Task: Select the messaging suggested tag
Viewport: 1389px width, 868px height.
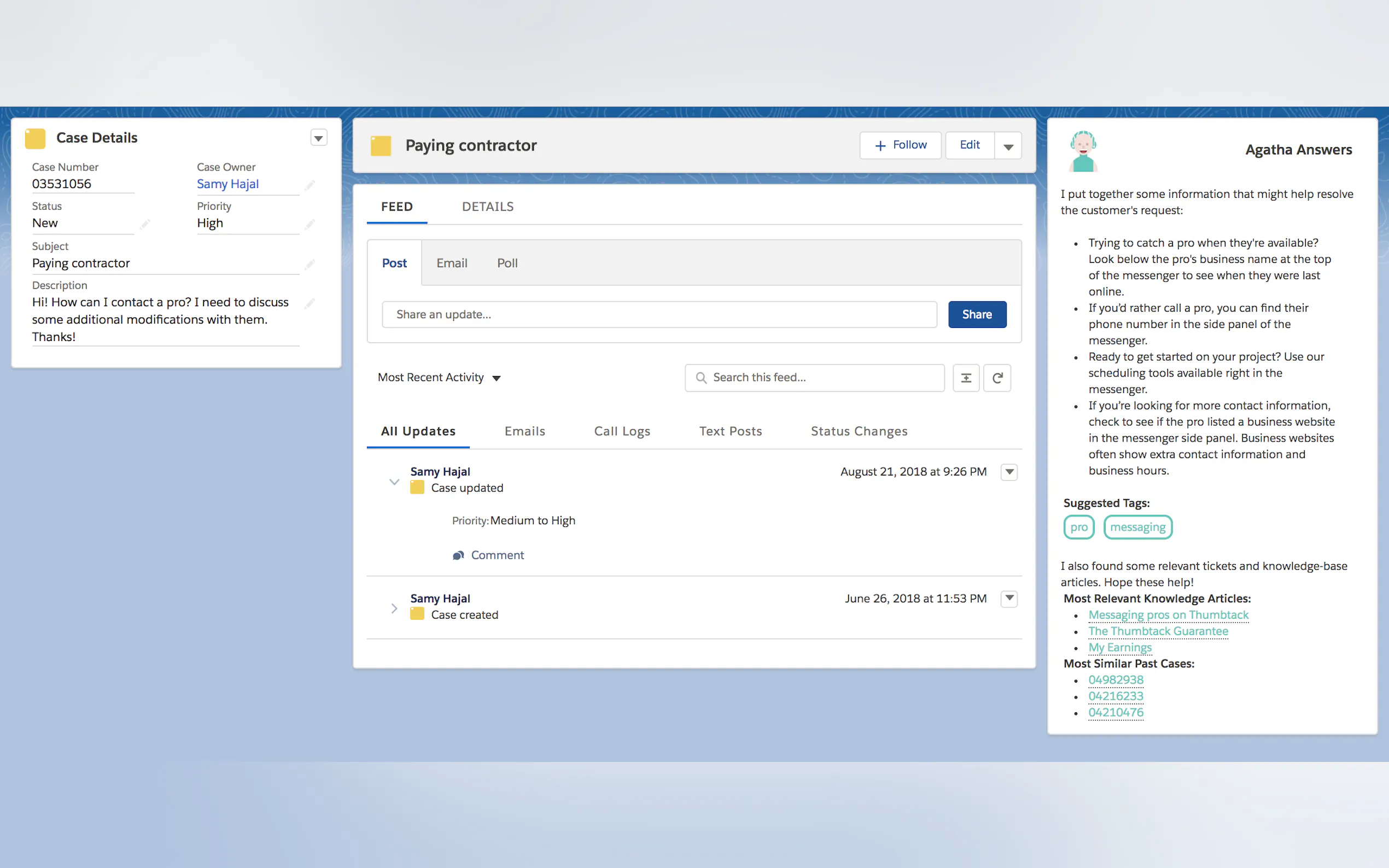Action: coord(1137,527)
